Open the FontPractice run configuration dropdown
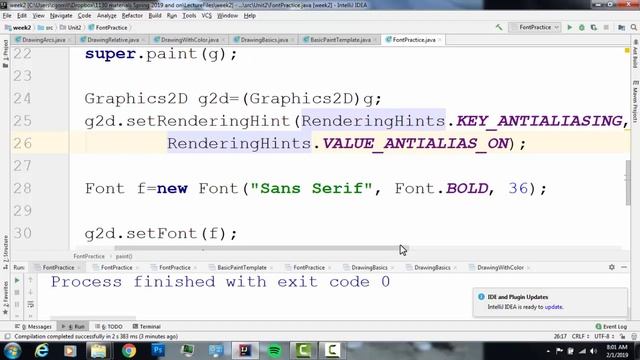640x360 pixels. pyautogui.click(x=535, y=27)
